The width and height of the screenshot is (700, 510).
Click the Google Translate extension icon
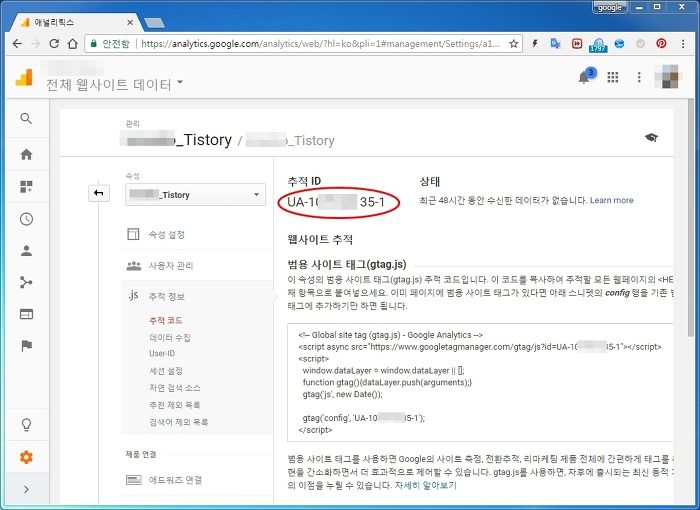(555, 43)
